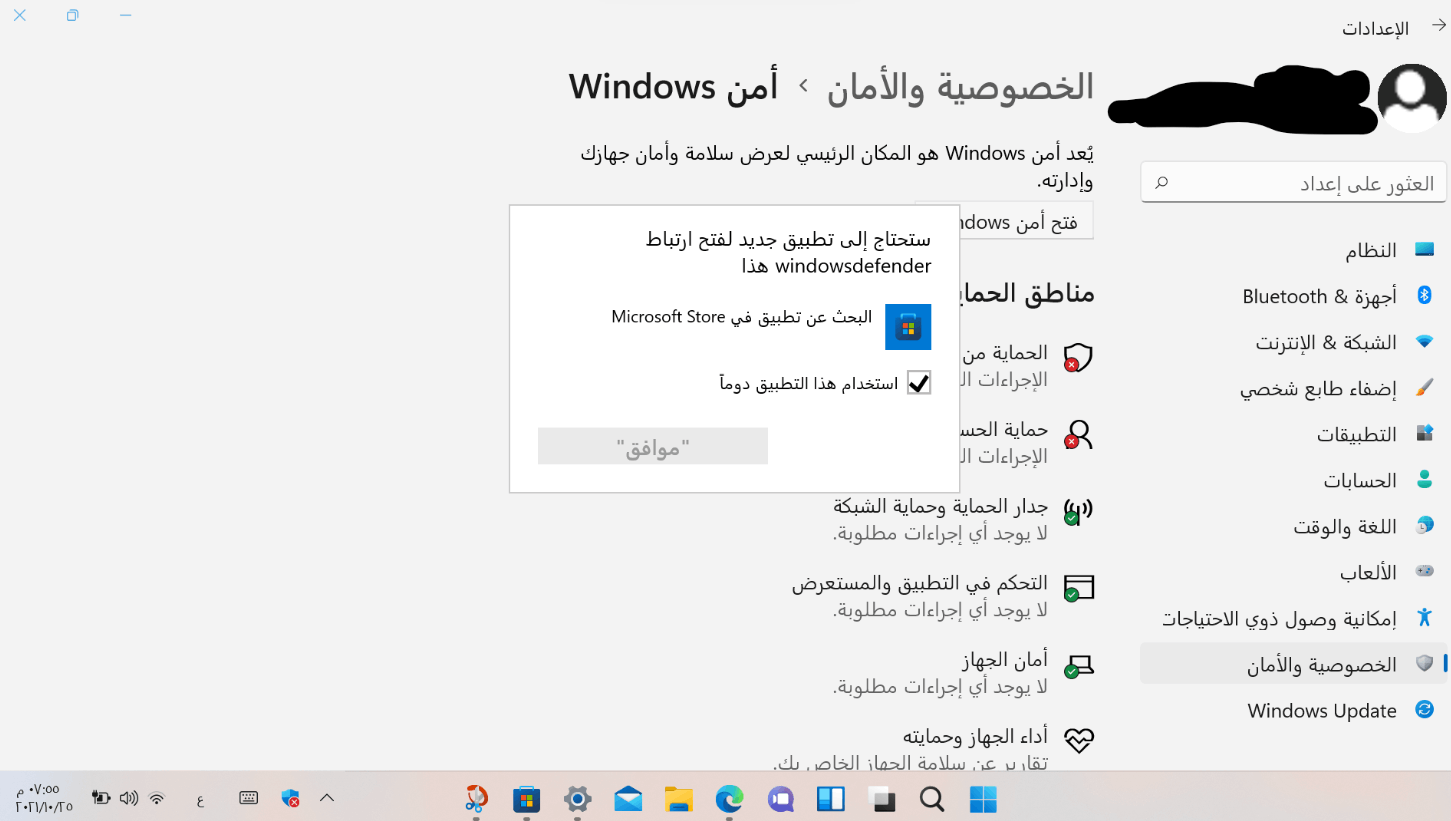The width and height of the screenshot is (1451, 821).
Task: Click the firewall network signal icon
Action: 1078,511
